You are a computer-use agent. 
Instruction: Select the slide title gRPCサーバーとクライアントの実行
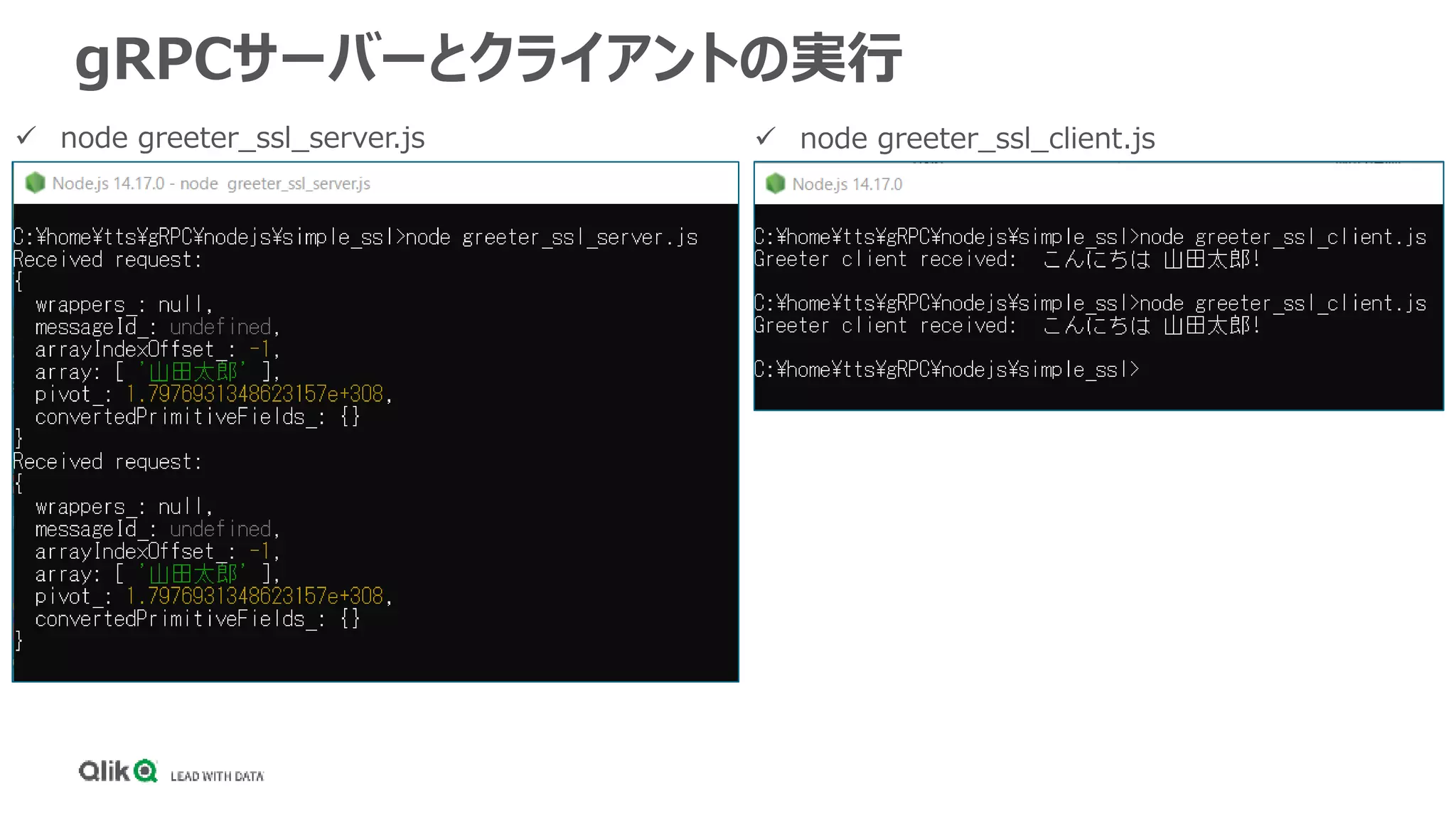tap(488, 58)
